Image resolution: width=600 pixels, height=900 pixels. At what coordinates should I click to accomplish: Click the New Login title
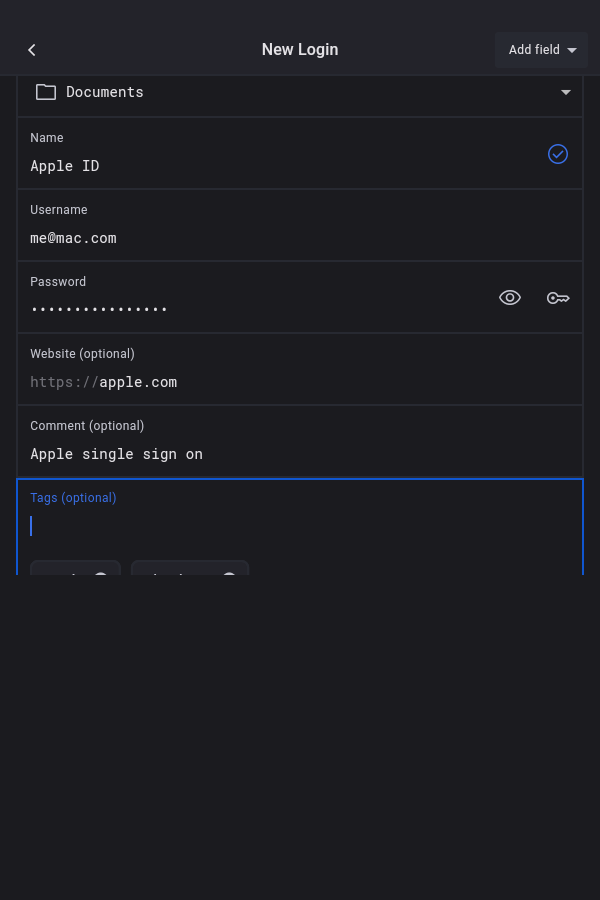click(300, 50)
